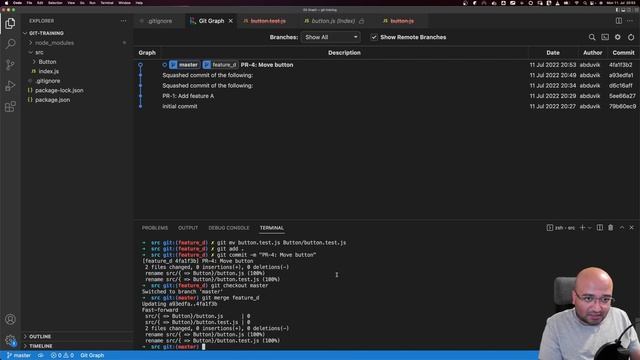Screen dimensions: 640x360
Task: Open index.js in the Explorer
Action: pyautogui.click(x=49, y=71)
